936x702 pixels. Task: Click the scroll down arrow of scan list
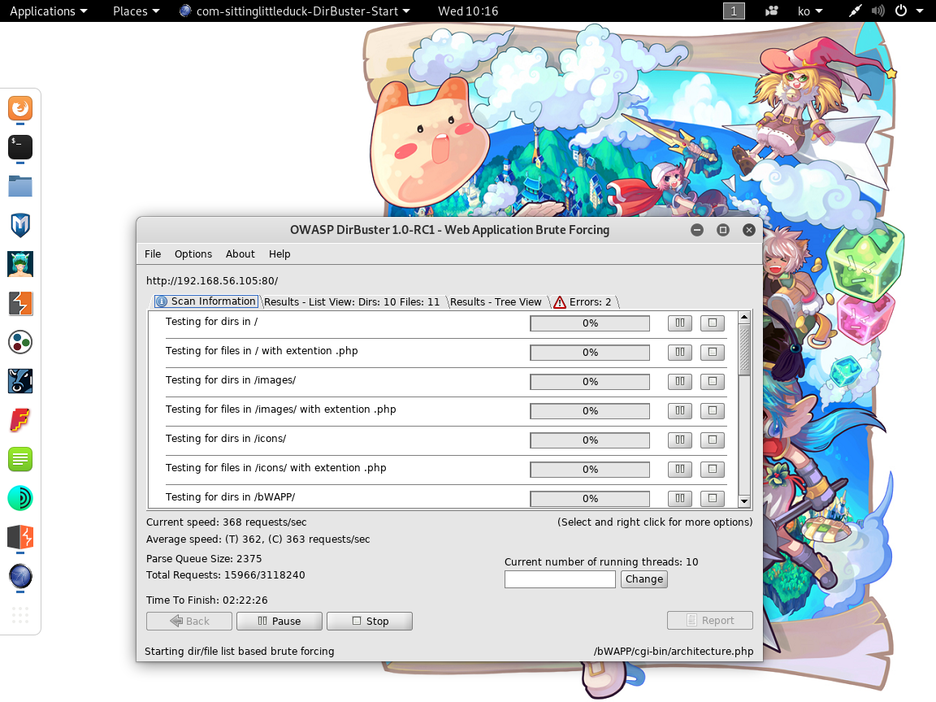[744, 501]
